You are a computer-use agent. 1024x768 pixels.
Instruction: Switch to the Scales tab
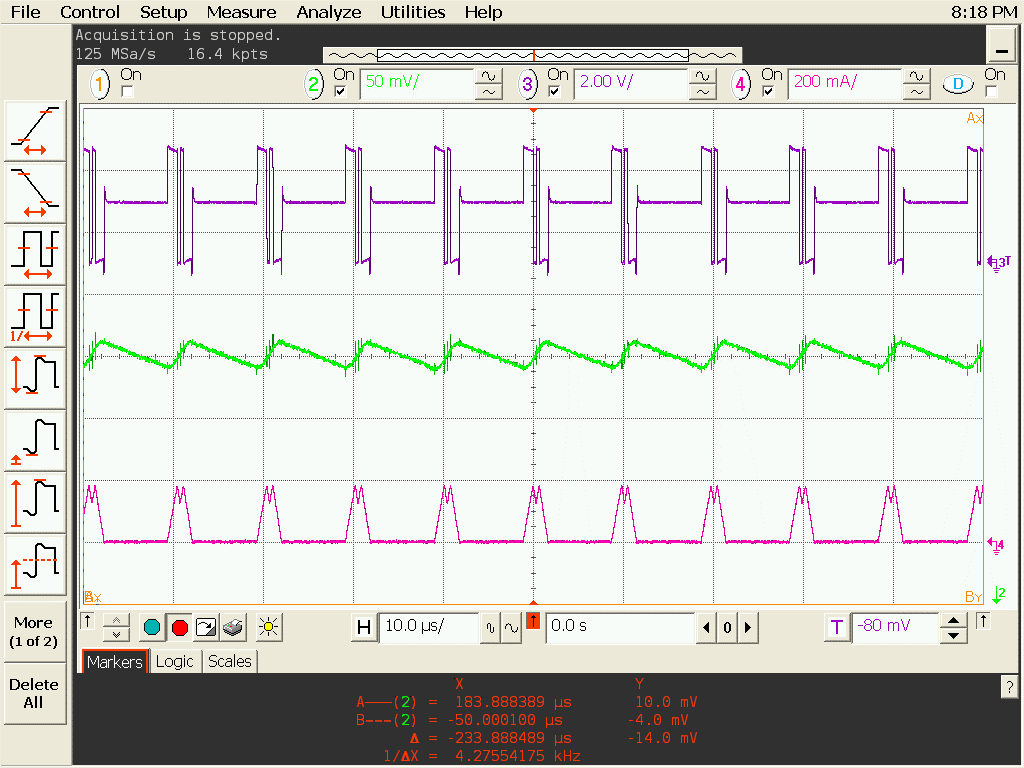[x=230, y=661]
